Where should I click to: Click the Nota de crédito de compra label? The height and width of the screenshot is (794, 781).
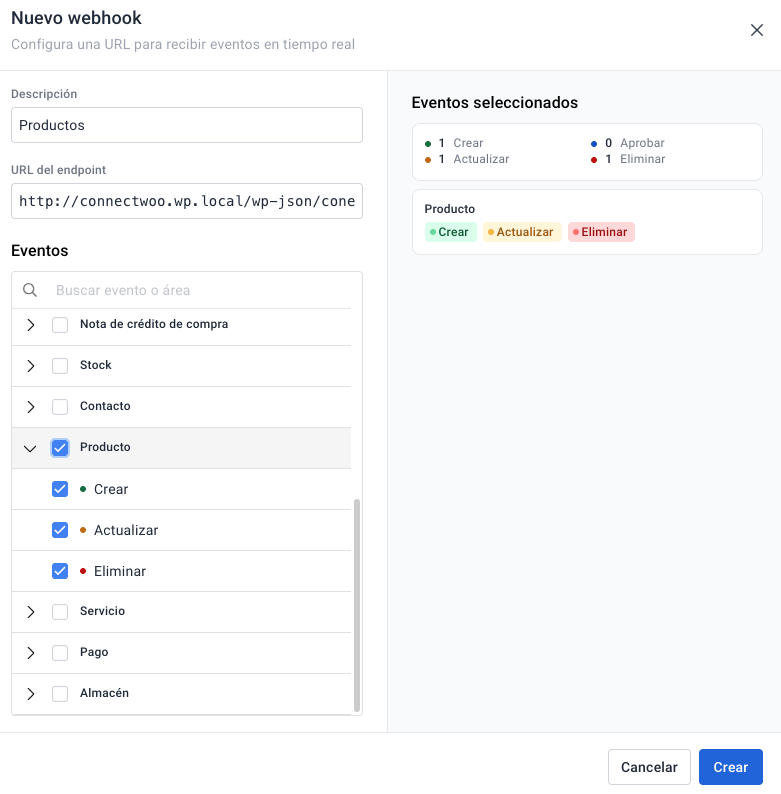pyautogui.click(x=154, y=324)
